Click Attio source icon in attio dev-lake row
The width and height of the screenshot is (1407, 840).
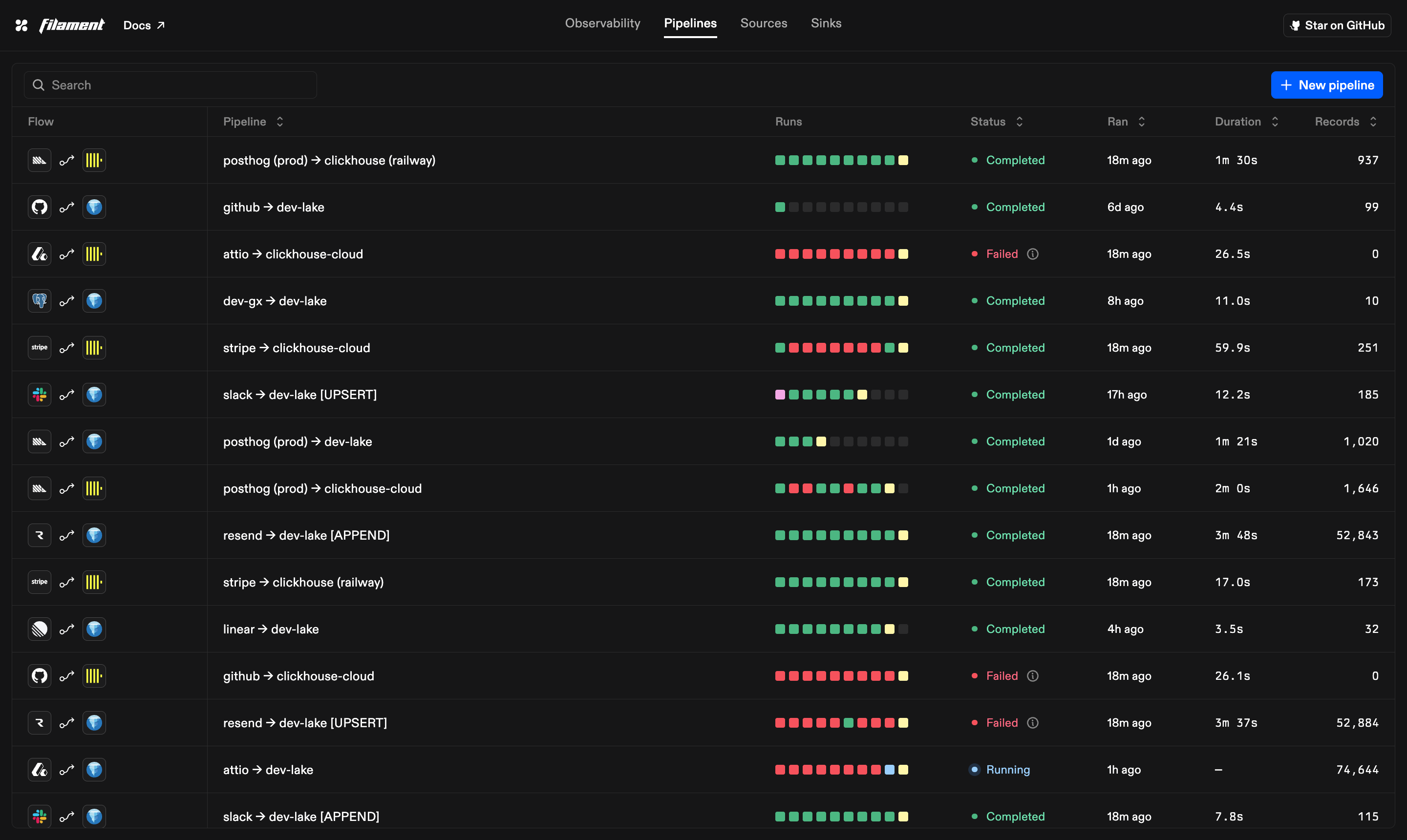tap(40, 770)
